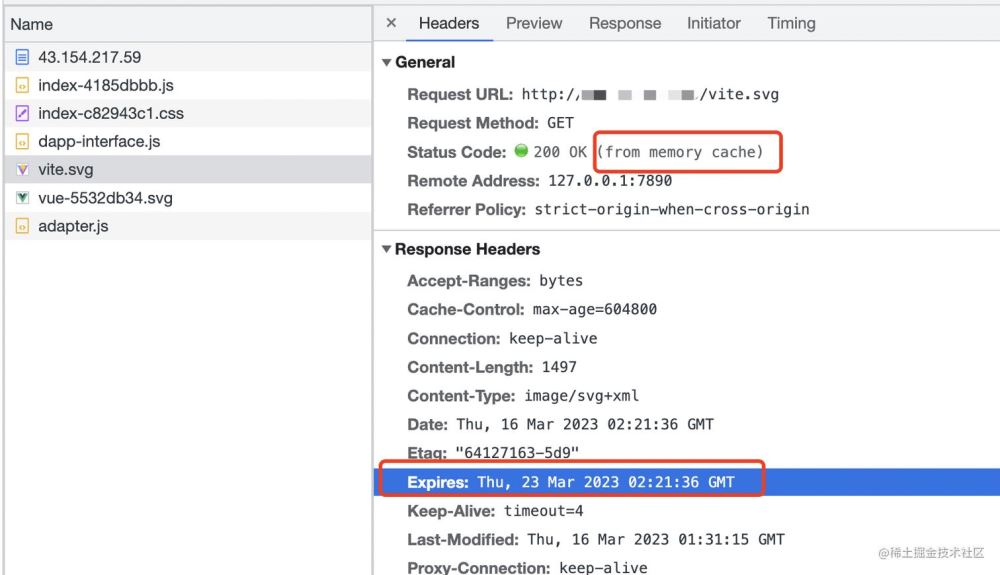Viewport: 1000px width, 575px height.
Task: Select the dapp-interface.js request
Action: coord(188,142)
